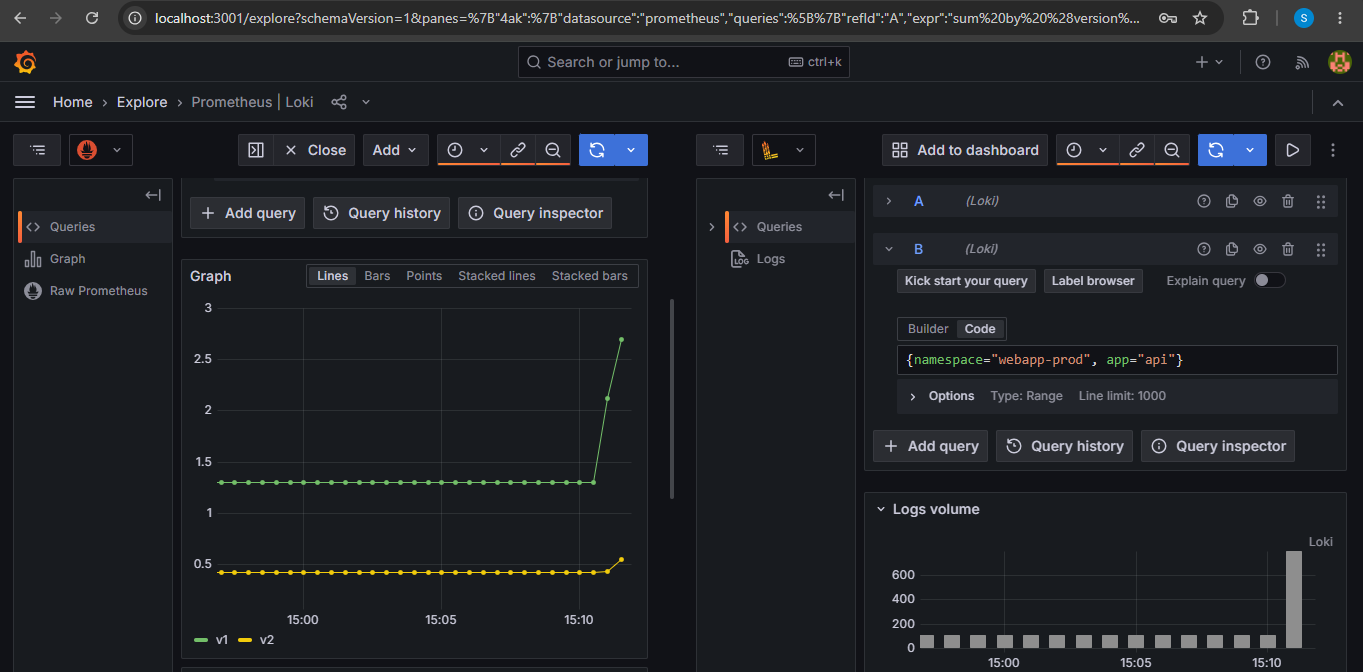Open the help question mark icon
Image resolution: width=1363 pixels, height=672 pixels.
[x=1263, y=62]
